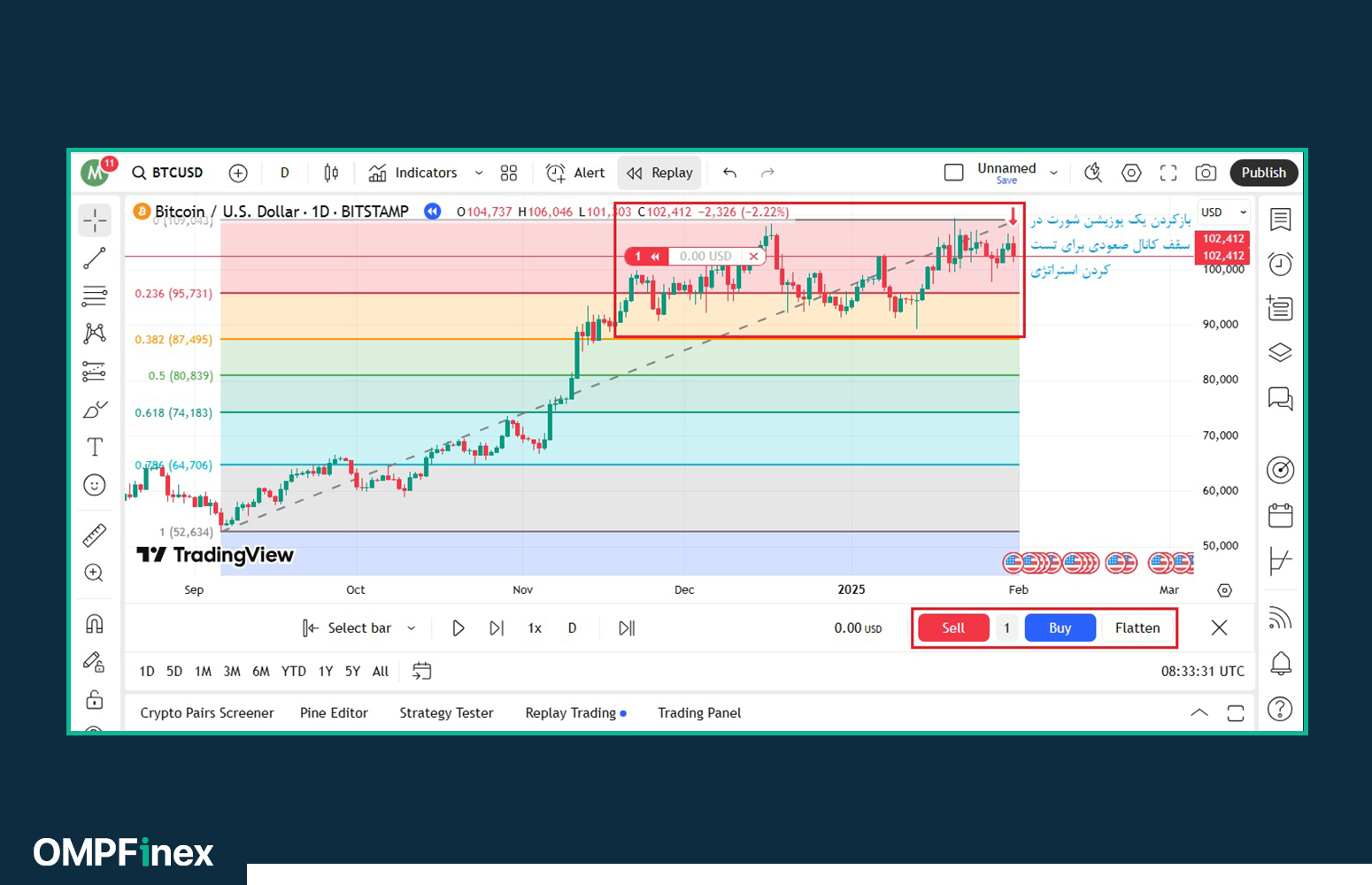
Task: Create a new Alert
Action: click(x=575, y=173)
